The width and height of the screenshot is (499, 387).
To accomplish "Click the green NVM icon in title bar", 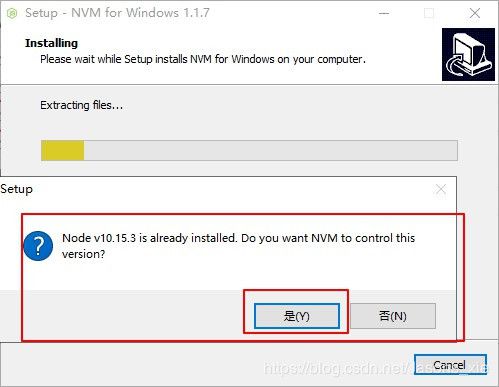I will coord(12,14).
